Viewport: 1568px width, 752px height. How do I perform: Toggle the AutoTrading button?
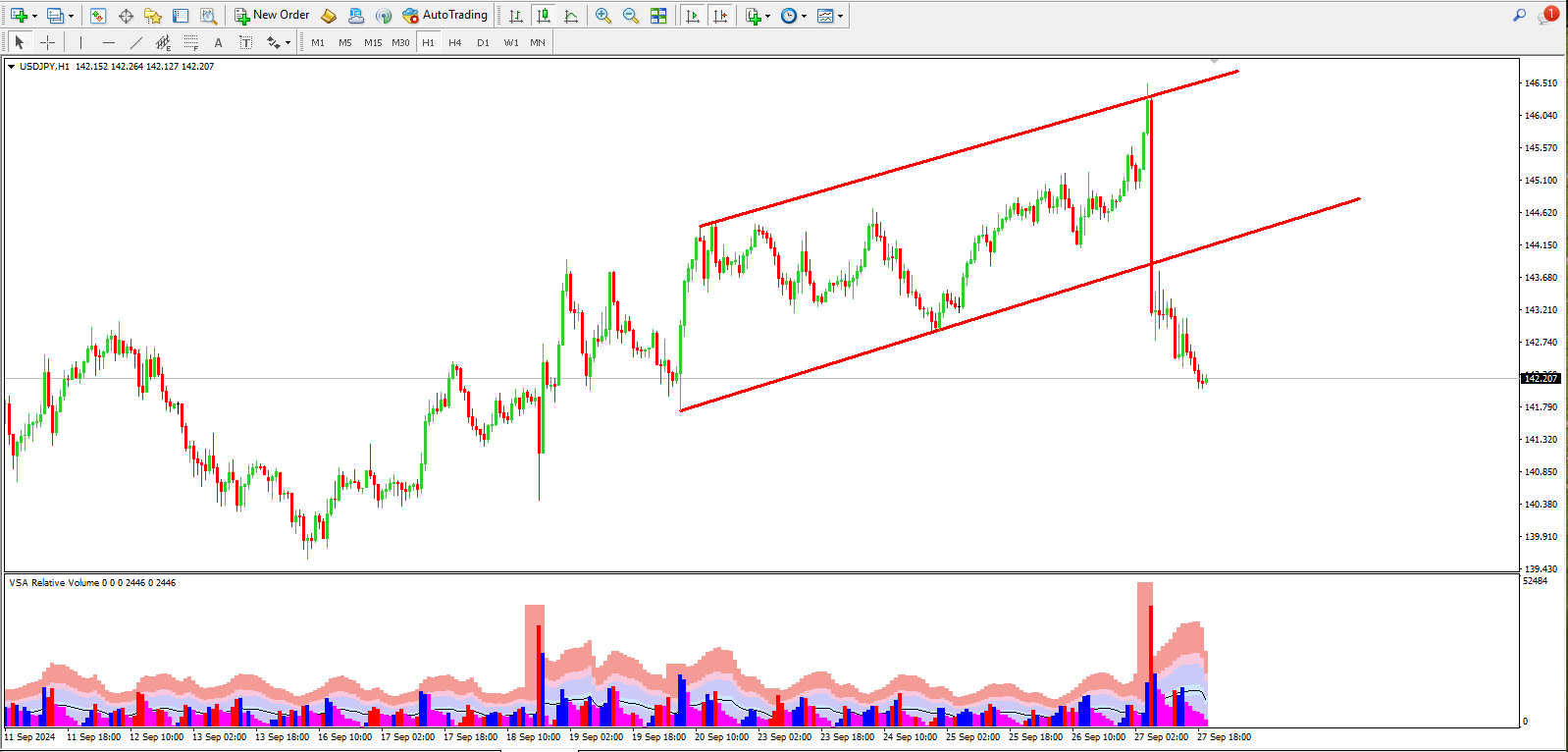(445, 16)
